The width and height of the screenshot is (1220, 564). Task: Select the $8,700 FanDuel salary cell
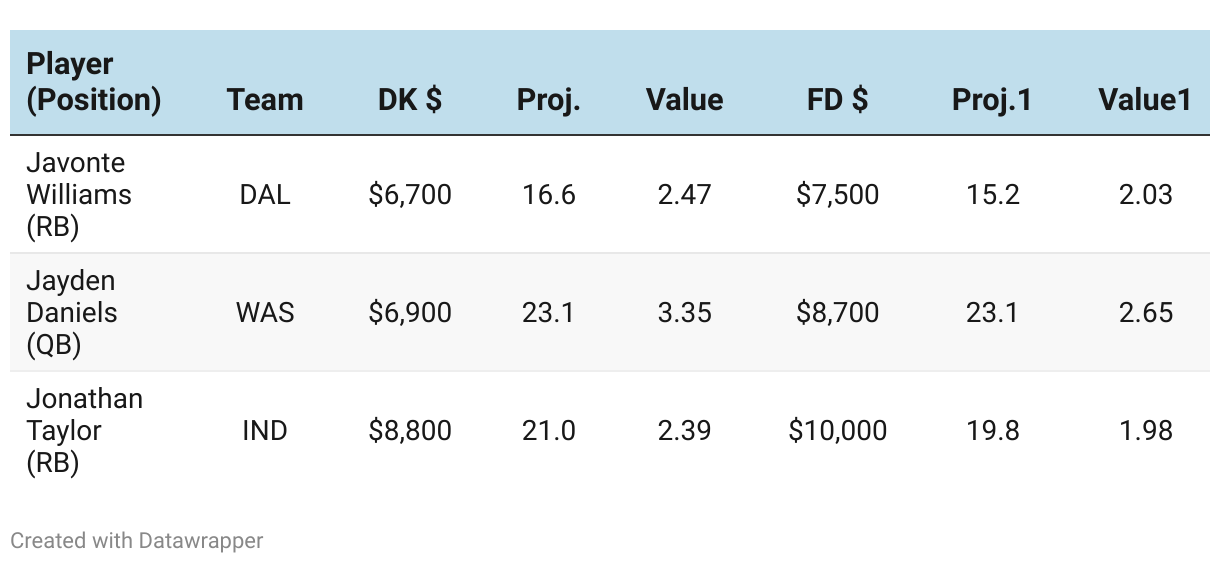coord(838,312)
